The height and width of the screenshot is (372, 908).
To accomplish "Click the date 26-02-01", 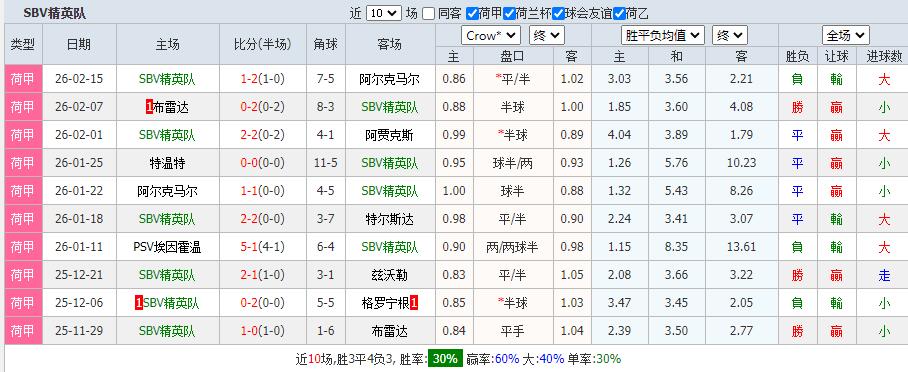I will [x=79, y=136].
